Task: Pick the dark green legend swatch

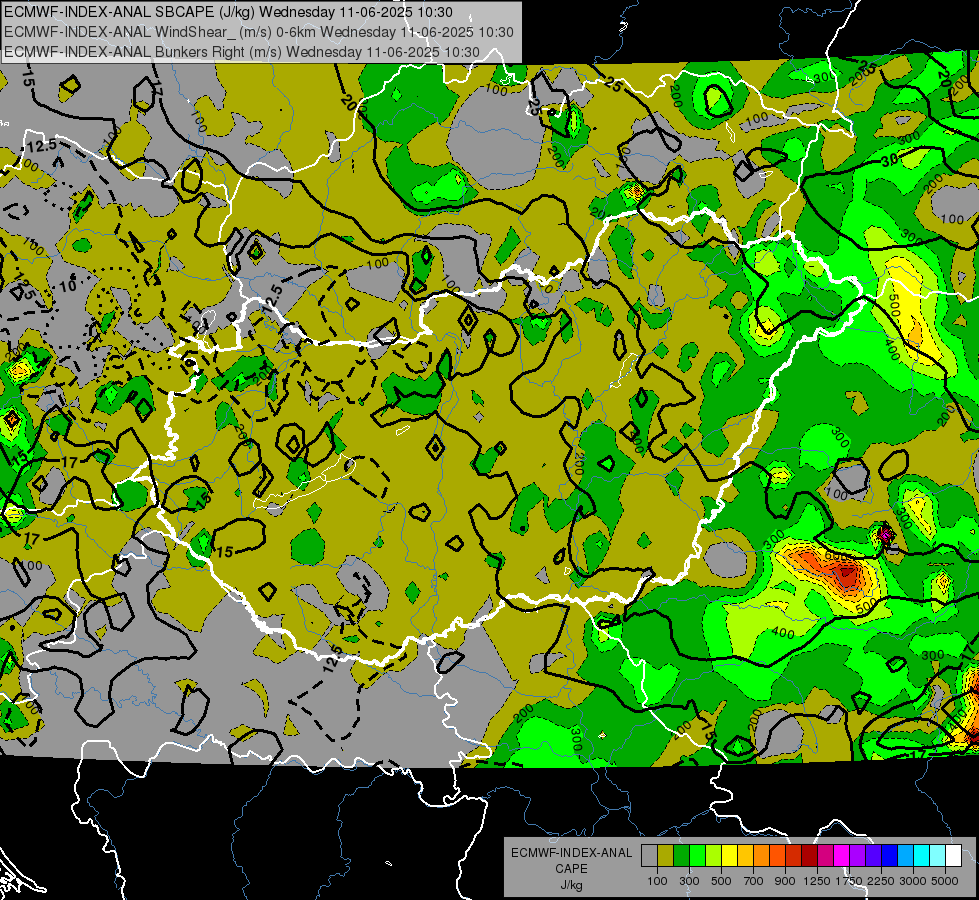Action: pos(681,855)
